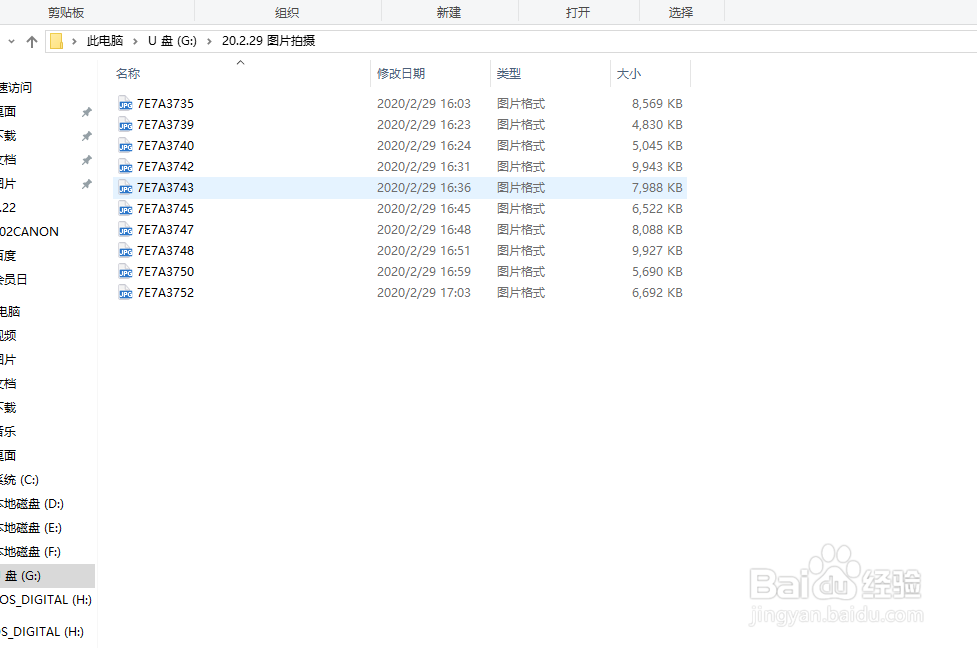The height and width of the screenshot is (648, 977).
Task: Click date 2020/2/29 16:03
Action: click(424, 103)
